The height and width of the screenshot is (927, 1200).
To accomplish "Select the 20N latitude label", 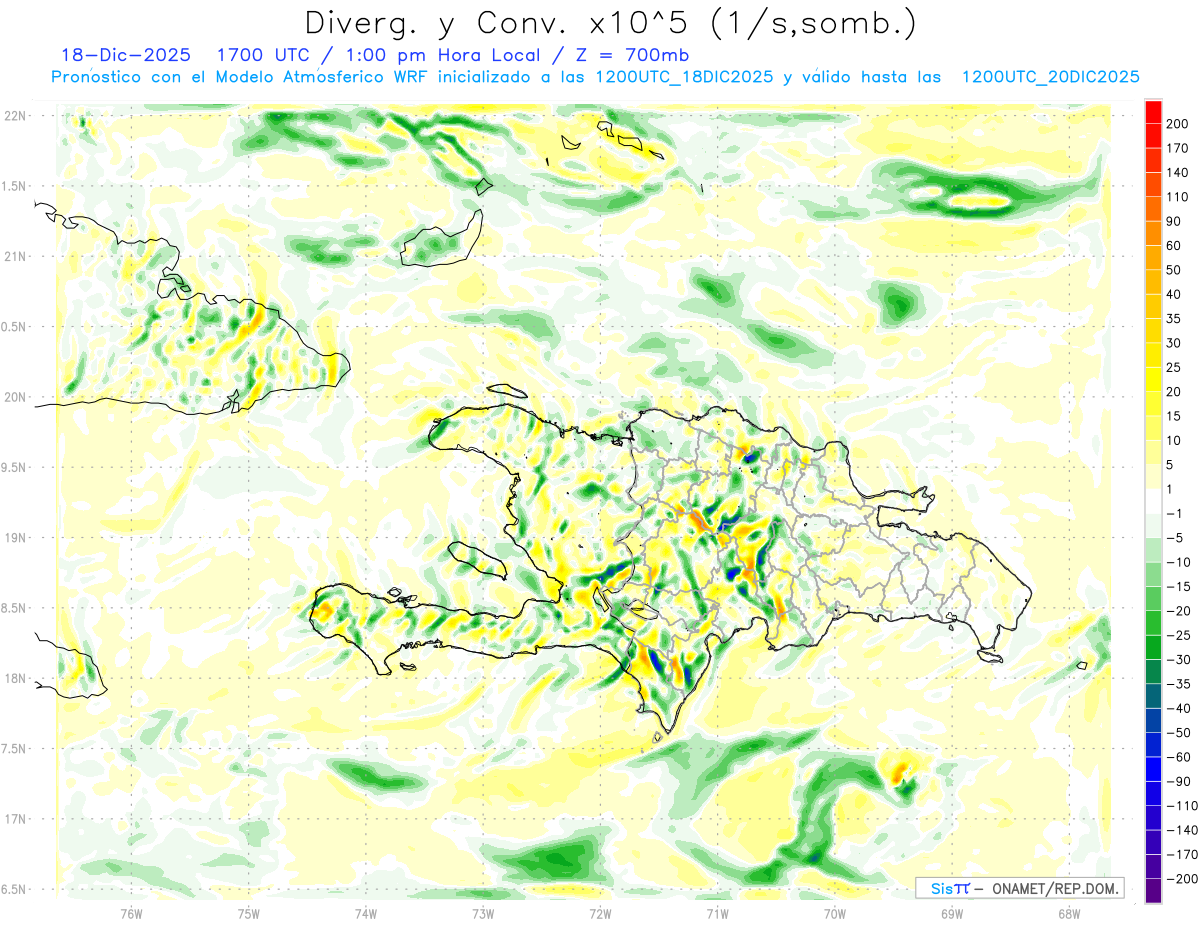I will pyautogui.click(x=16, y=397).
